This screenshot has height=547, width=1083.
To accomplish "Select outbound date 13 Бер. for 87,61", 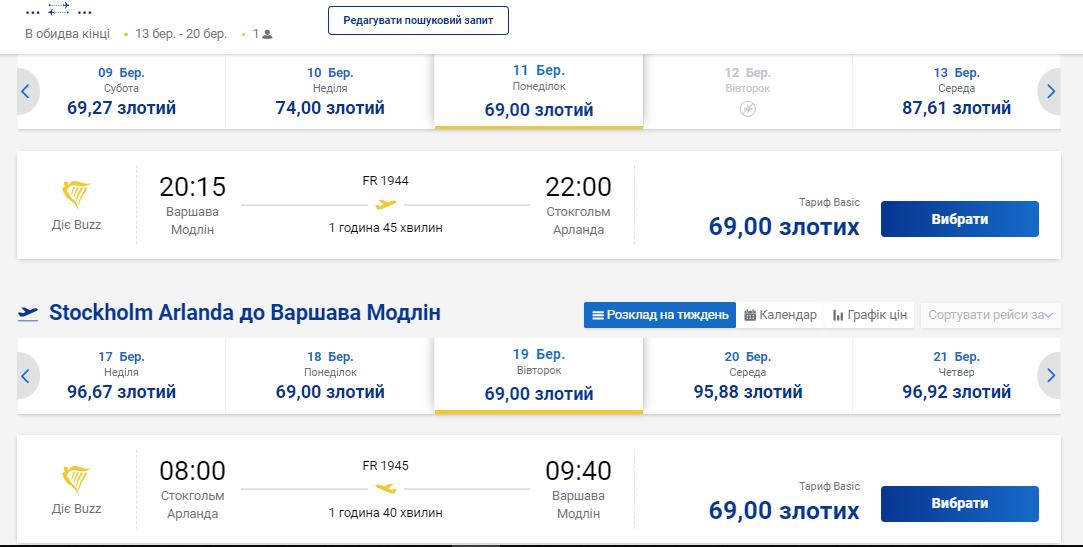I will point(956,91).
